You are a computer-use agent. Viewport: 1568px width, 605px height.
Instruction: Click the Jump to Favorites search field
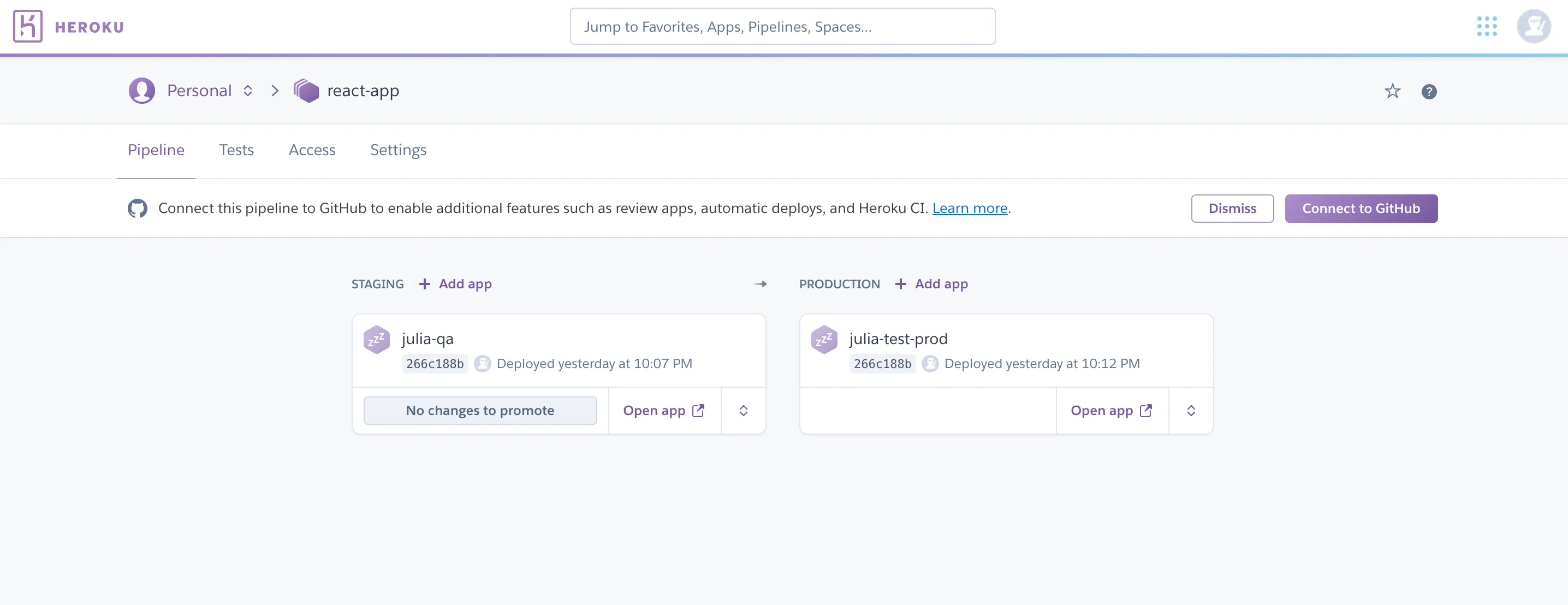pos(782,26)
